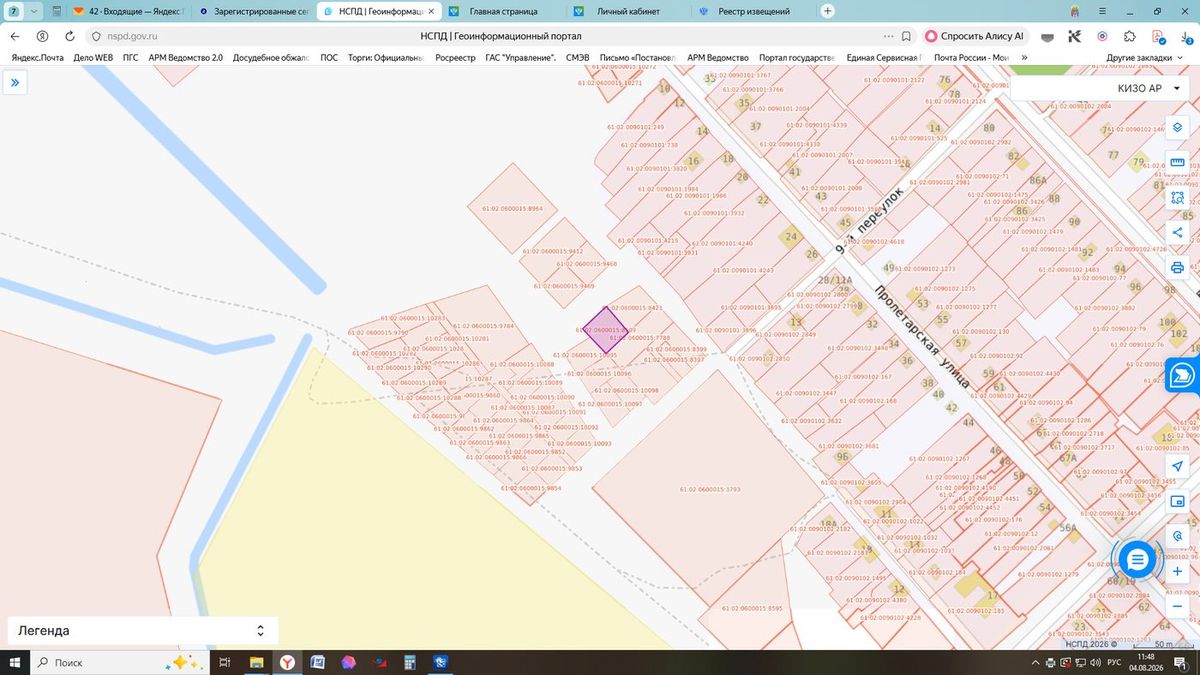This screenshot has width=1200, height=675.
Task: Open the browser tab-count dropdown arrow
Action: tap(35, 11)
